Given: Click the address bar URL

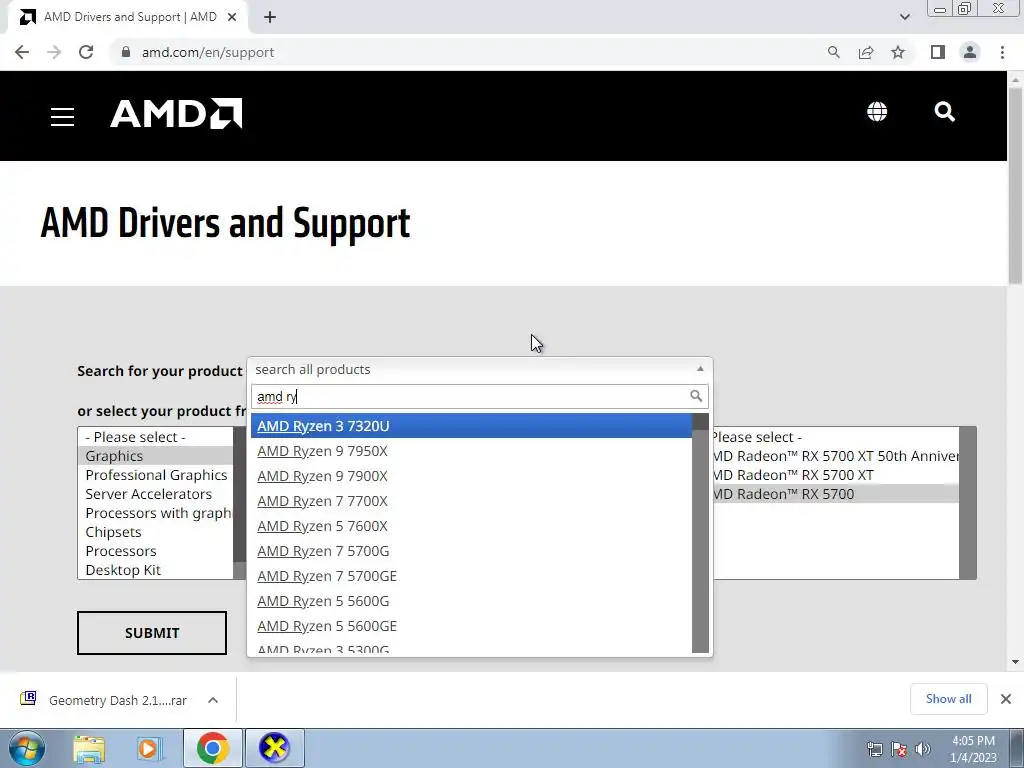Looking at the screenshot, I should [x=208, y=52].
